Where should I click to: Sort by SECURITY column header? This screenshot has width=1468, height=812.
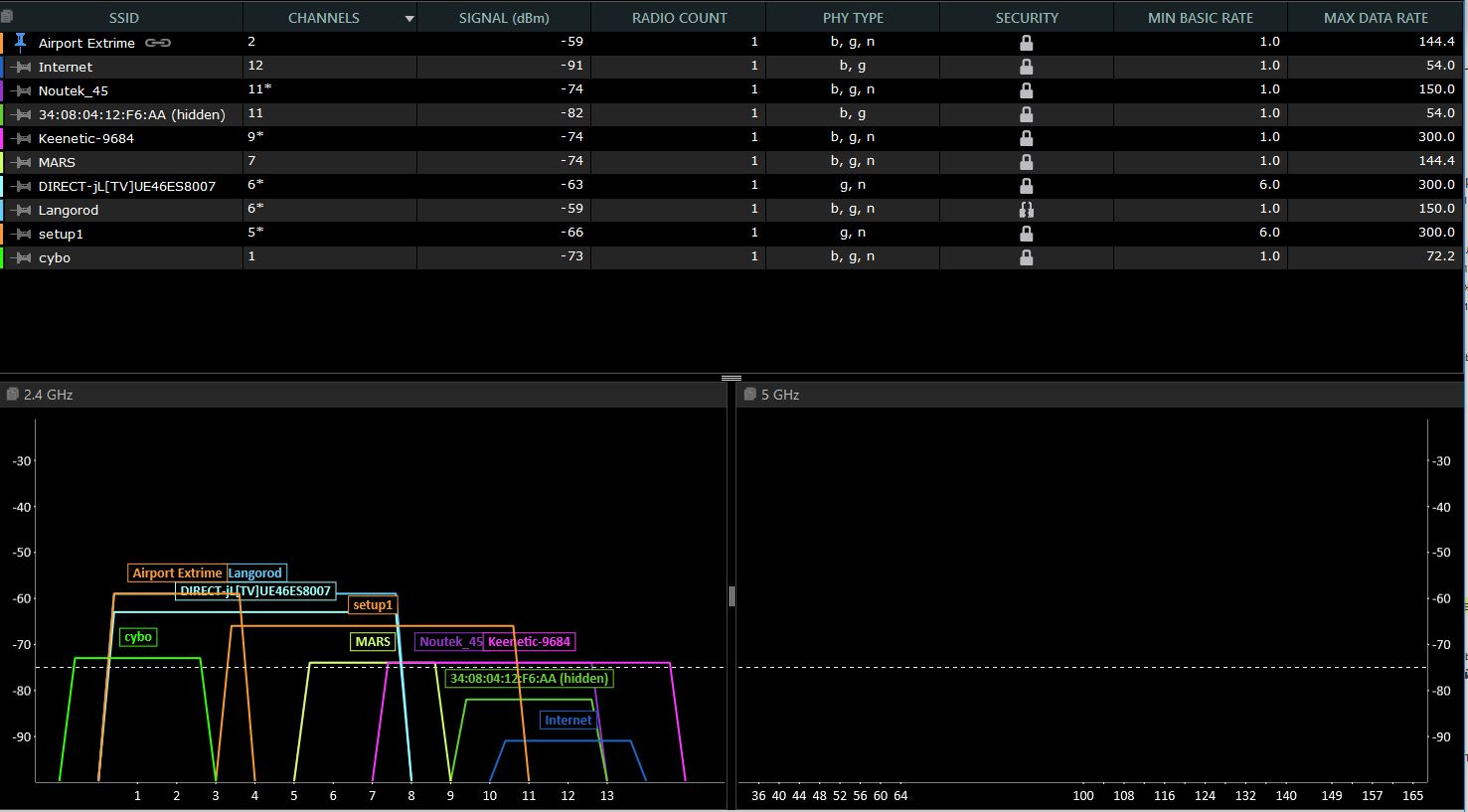pos(1027,18)
